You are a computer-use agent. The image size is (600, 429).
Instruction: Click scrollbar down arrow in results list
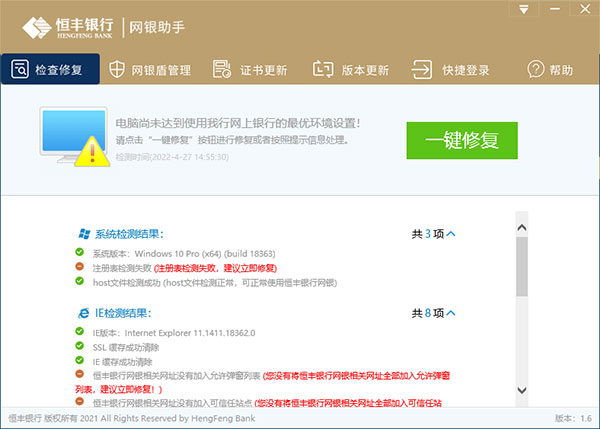tap(522, 390)
